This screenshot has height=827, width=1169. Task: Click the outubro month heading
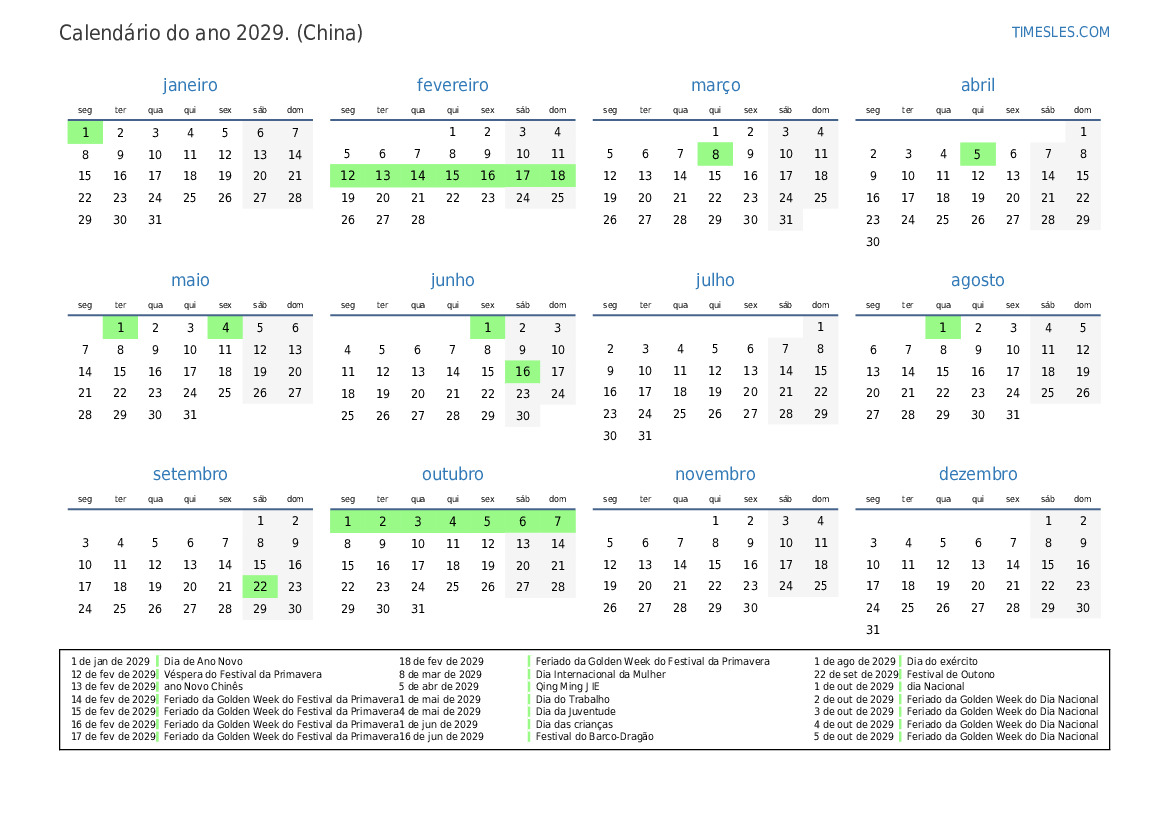tap(453, 474)
